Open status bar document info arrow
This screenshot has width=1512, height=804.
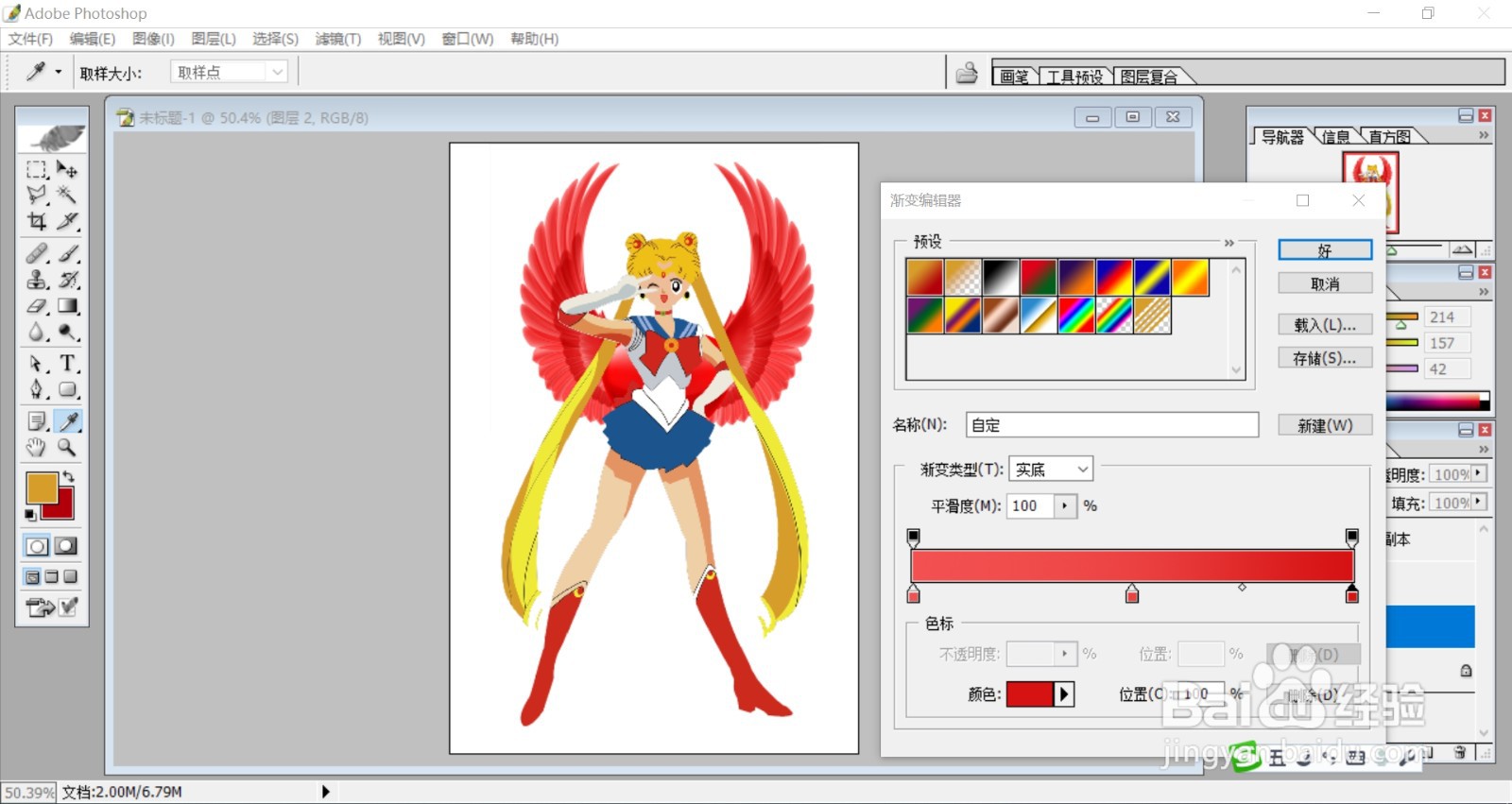click(325, 792)
